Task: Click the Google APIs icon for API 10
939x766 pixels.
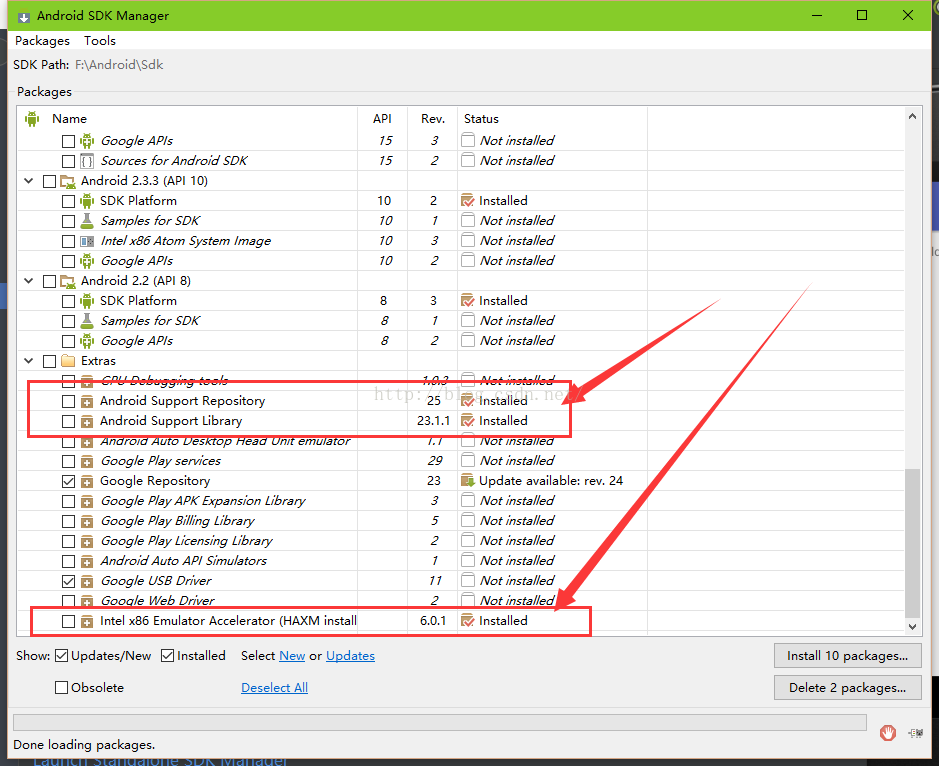Action: pos(87,261)
